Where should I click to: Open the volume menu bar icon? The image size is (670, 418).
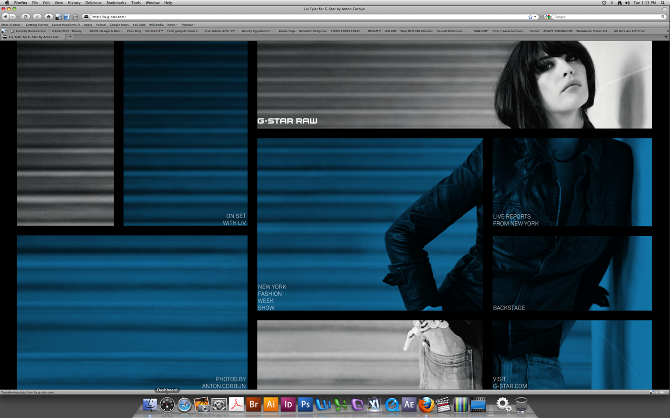[626, 3]
